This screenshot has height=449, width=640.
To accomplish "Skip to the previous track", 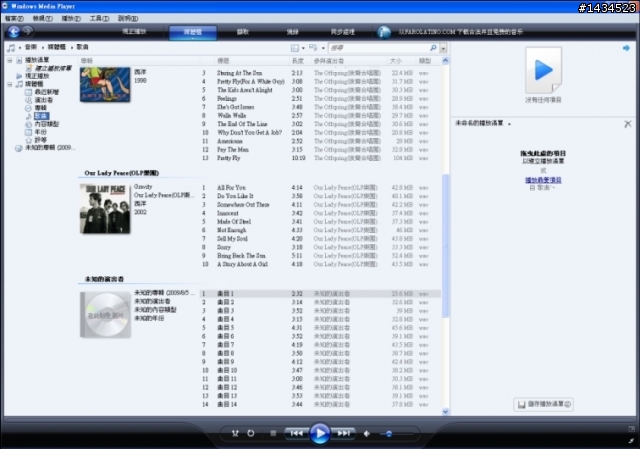I will [297, 433].
